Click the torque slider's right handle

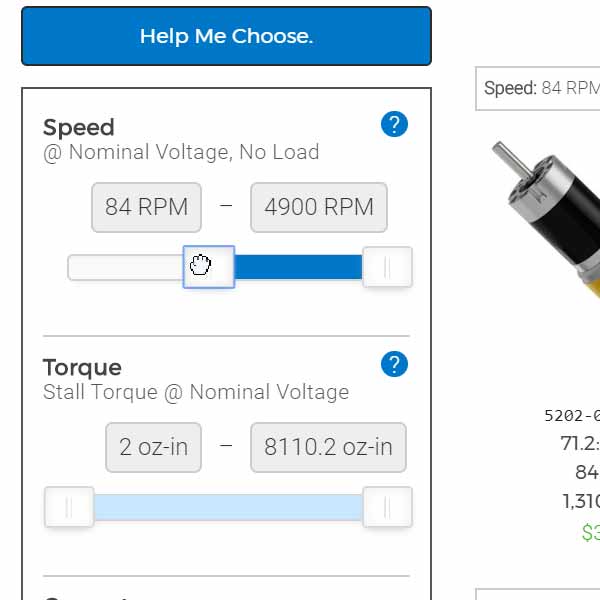pyautogui.click(x=387, y=507)
